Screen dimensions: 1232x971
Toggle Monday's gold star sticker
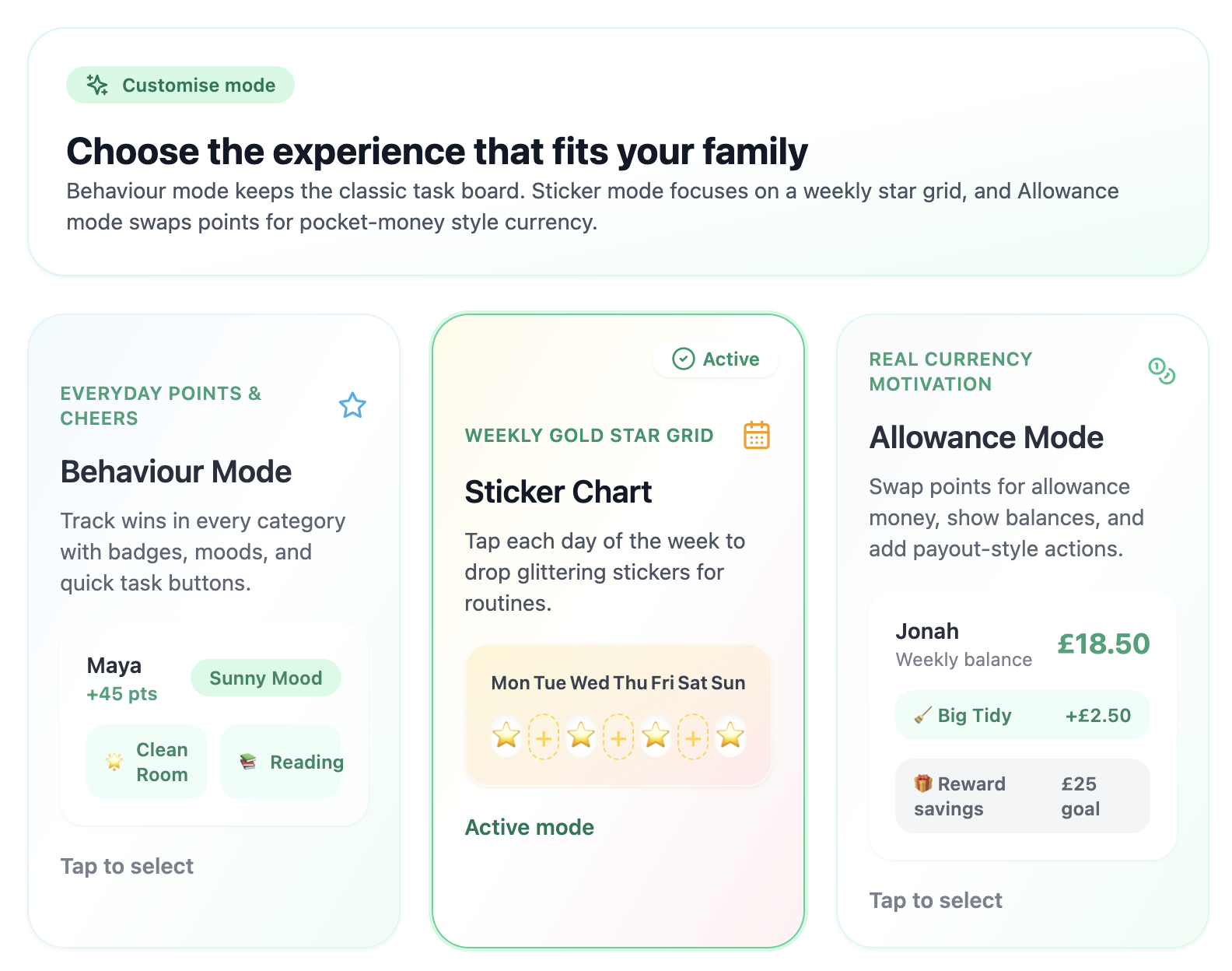506,738
